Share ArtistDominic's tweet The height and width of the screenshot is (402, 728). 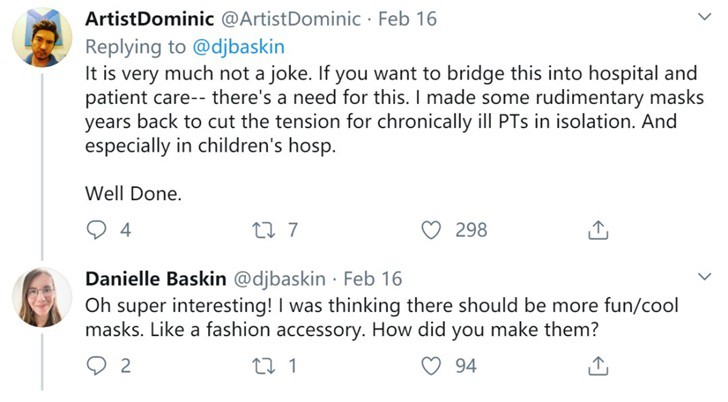coord(597,230)
